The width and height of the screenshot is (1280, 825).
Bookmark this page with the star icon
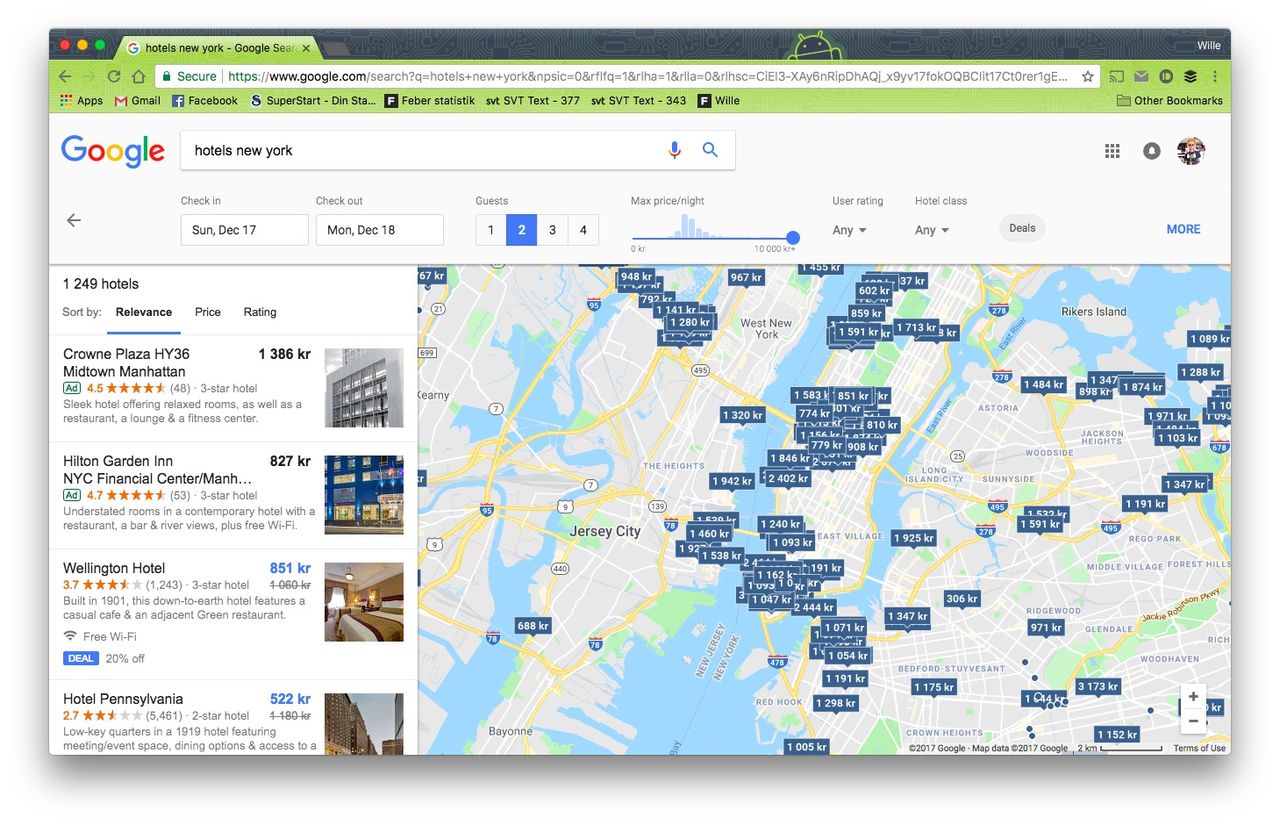[x=1087, y=76]
